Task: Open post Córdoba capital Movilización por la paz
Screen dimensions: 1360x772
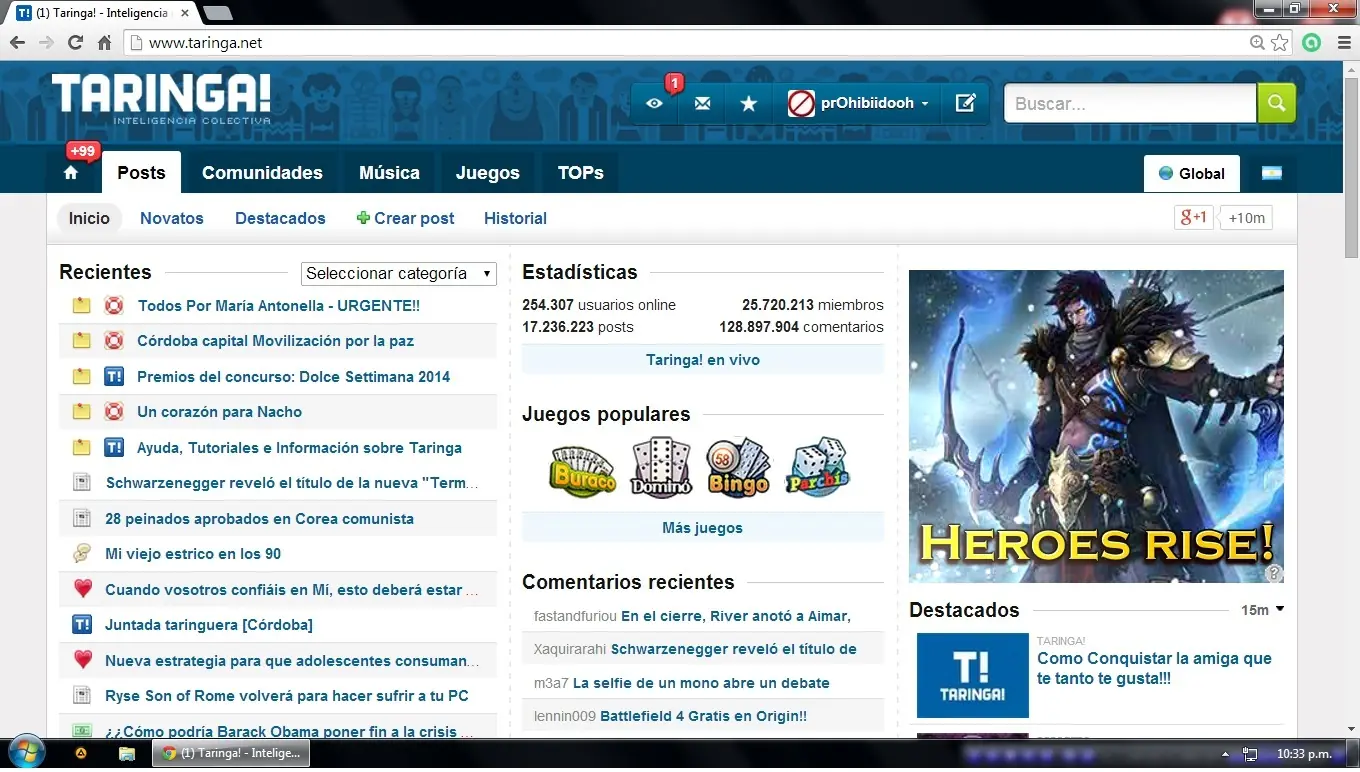Action: pyautogui.click(x=275, y=341)
